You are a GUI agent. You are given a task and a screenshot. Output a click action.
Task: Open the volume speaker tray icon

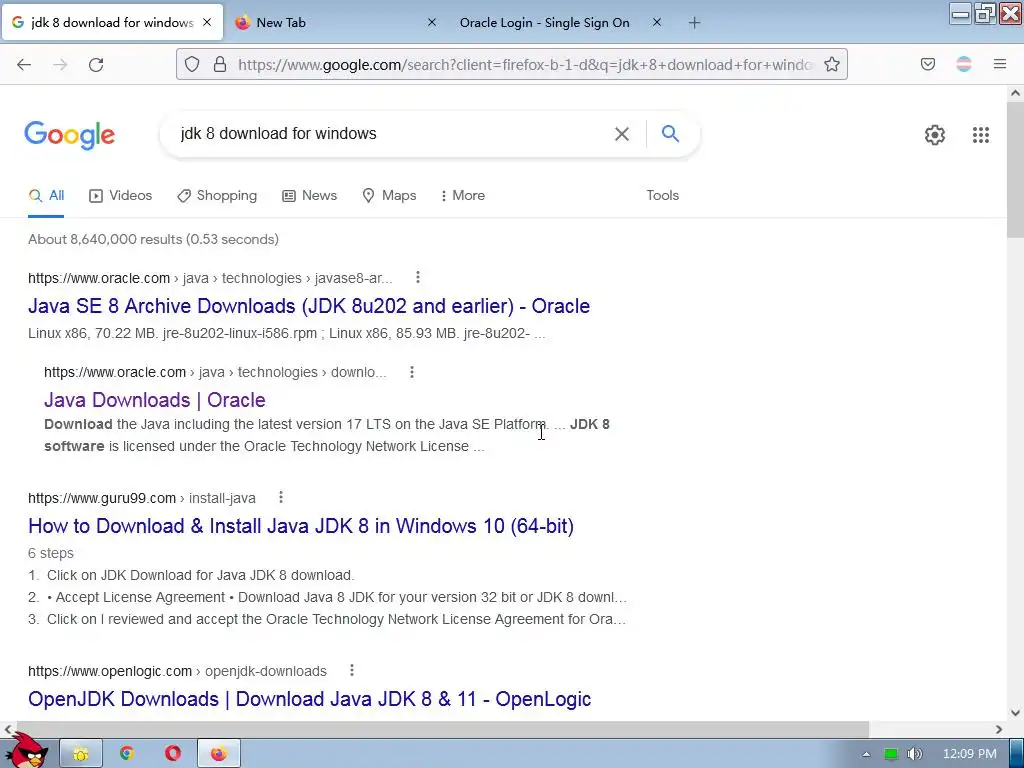pyautogui.click(x=914, y=754)
